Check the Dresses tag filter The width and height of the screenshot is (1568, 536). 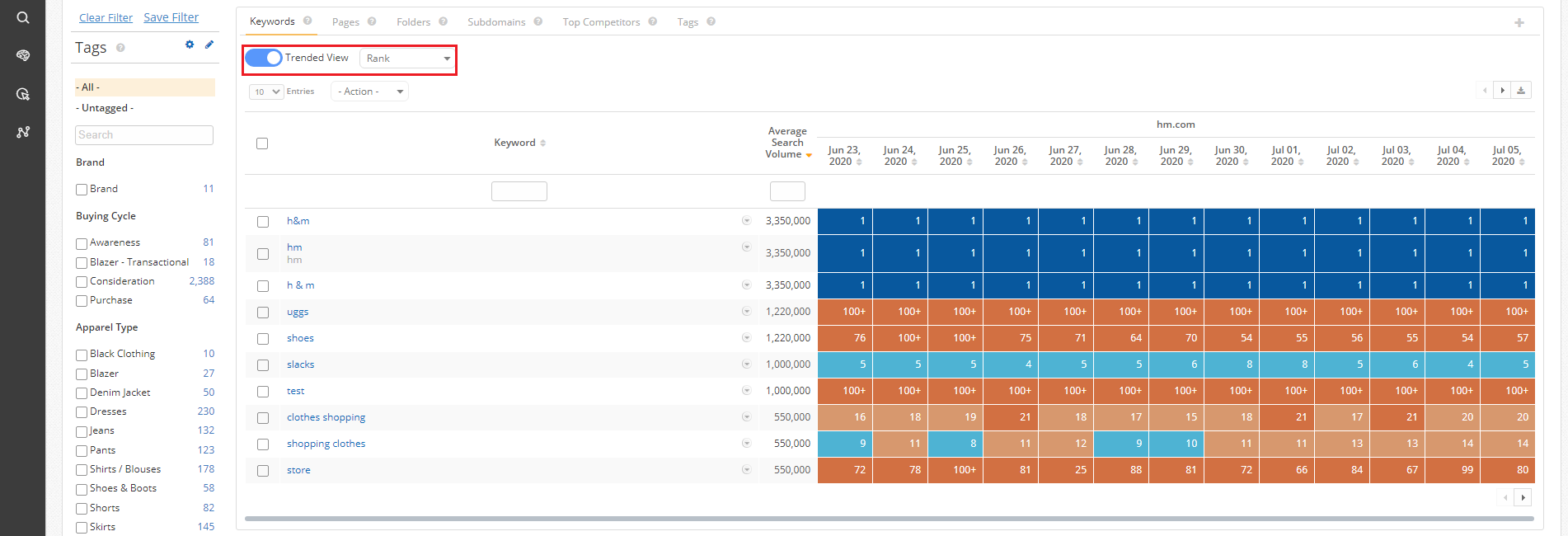pos(82,412)
